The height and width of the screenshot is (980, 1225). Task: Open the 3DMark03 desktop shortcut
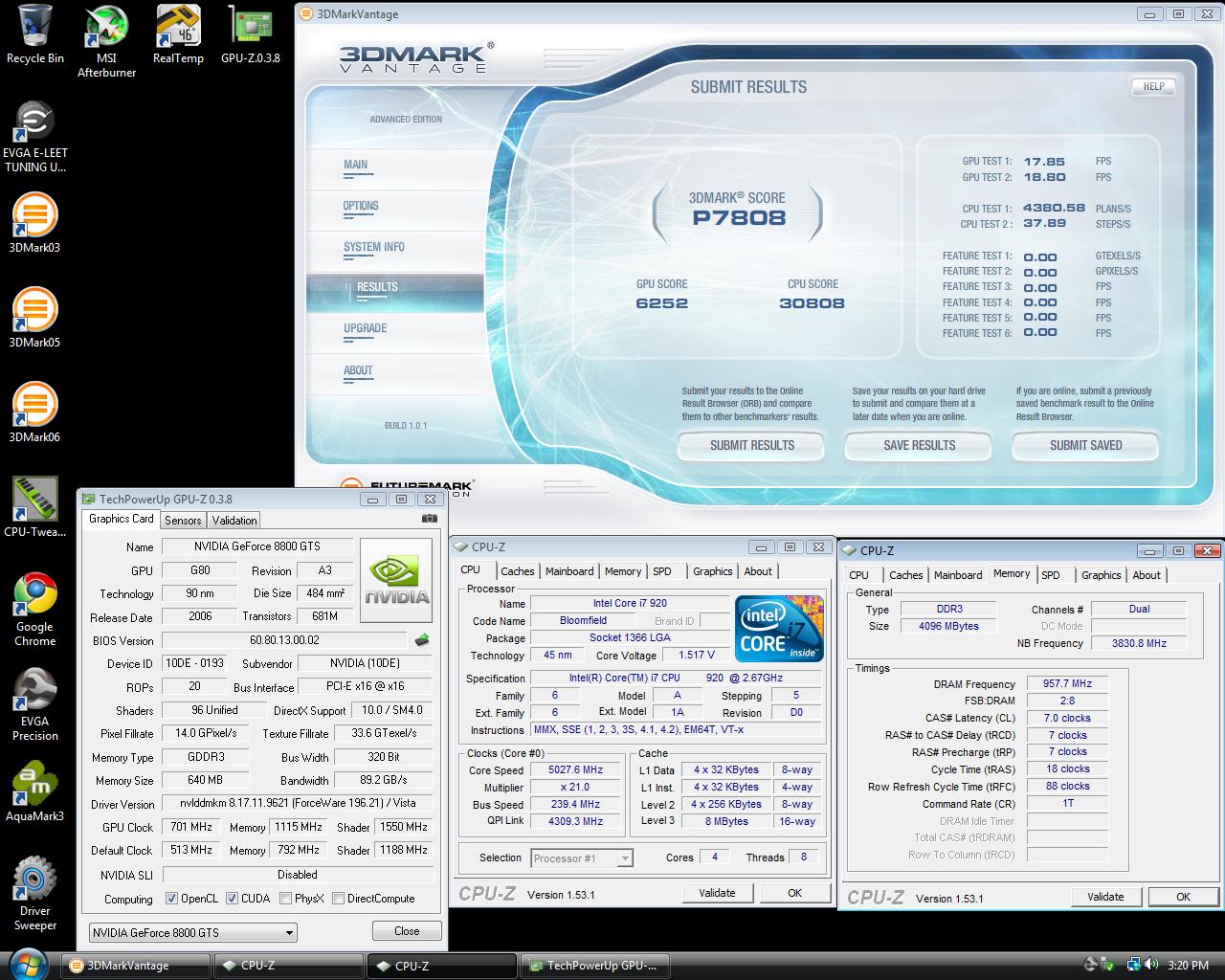[x=34, y=224]
